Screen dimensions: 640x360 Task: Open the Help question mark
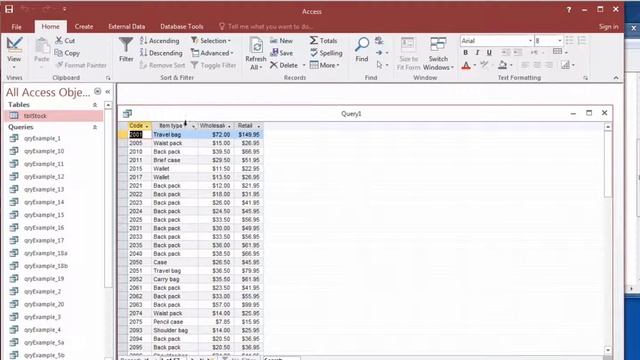tap(569, 9)
